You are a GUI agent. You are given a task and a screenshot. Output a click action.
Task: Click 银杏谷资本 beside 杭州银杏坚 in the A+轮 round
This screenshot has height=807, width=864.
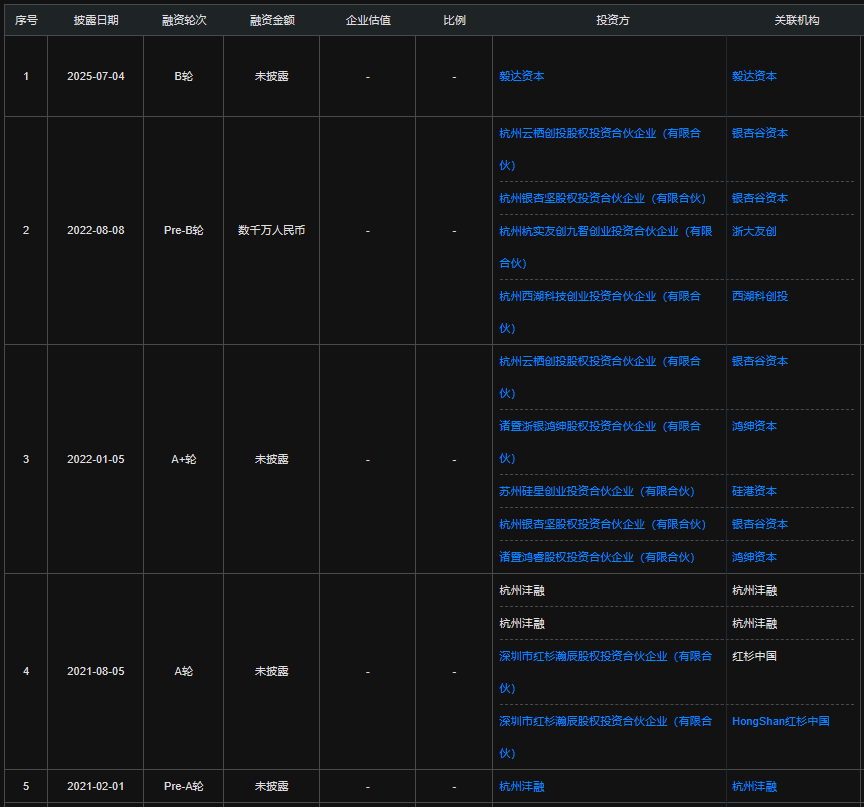tap(759, 524)
